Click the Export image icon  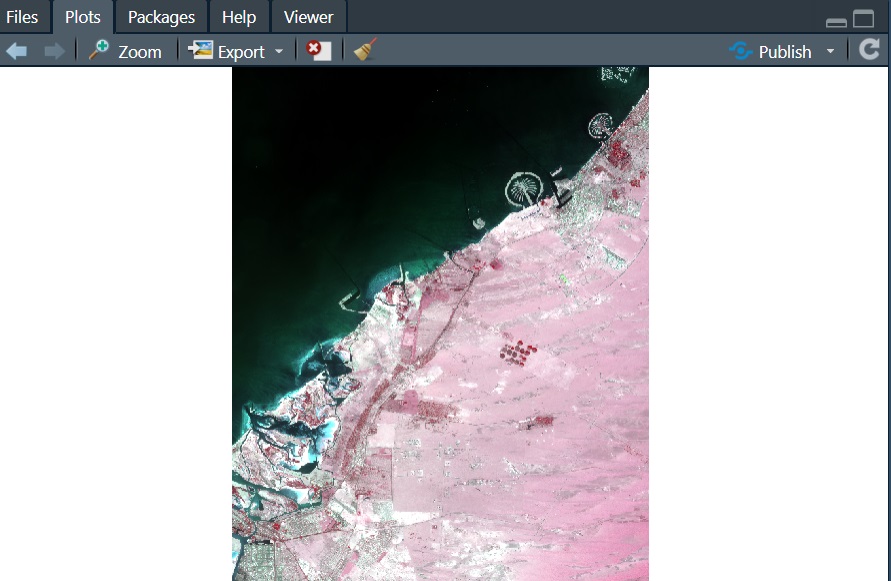click(x=201, y=51)
